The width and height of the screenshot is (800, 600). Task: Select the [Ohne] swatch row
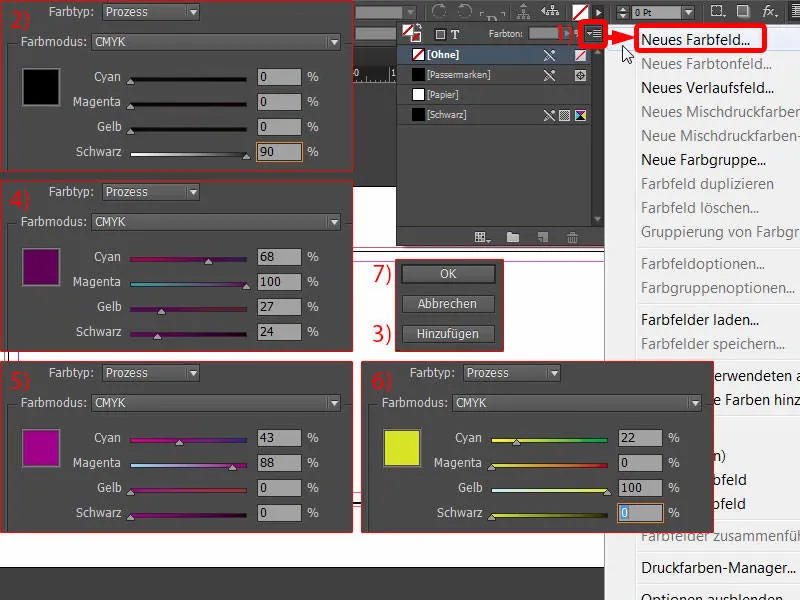(494, 55)
